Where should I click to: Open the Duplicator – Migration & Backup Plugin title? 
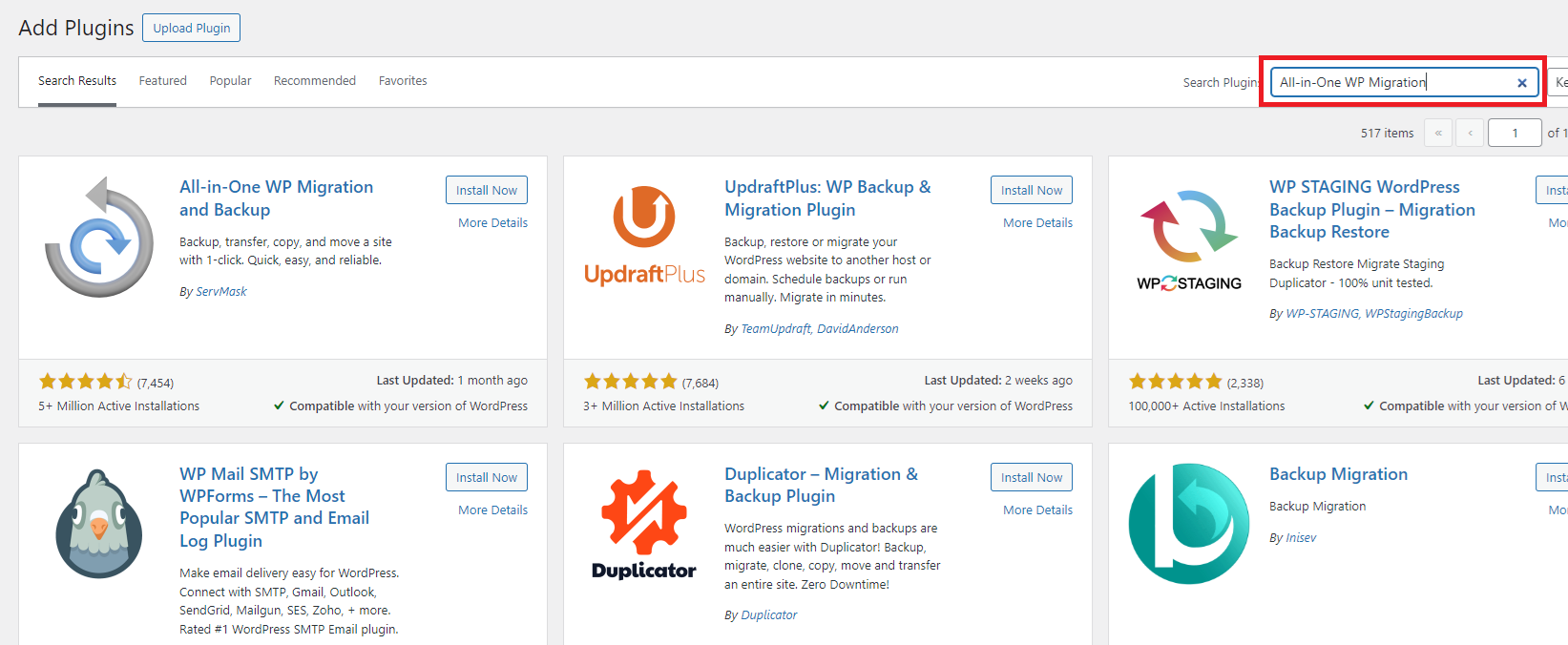(821, 486)
